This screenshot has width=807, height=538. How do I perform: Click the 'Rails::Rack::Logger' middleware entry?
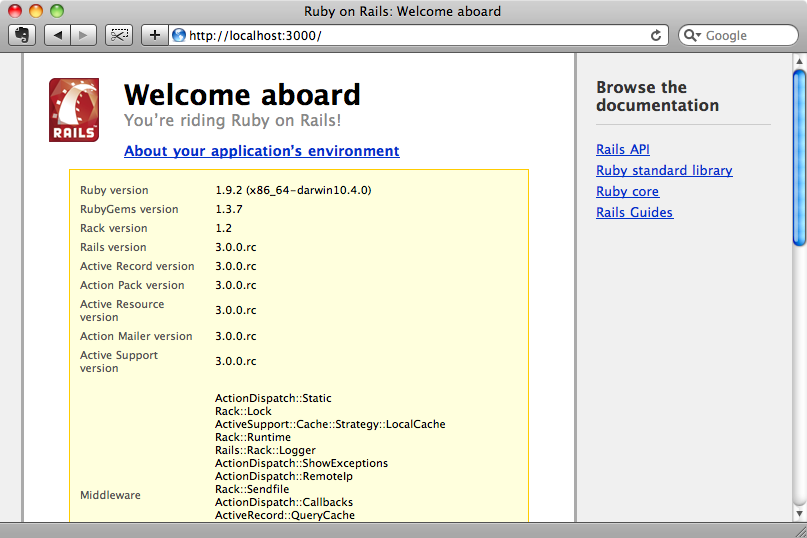pyautogui.click(x=266, y=450)
